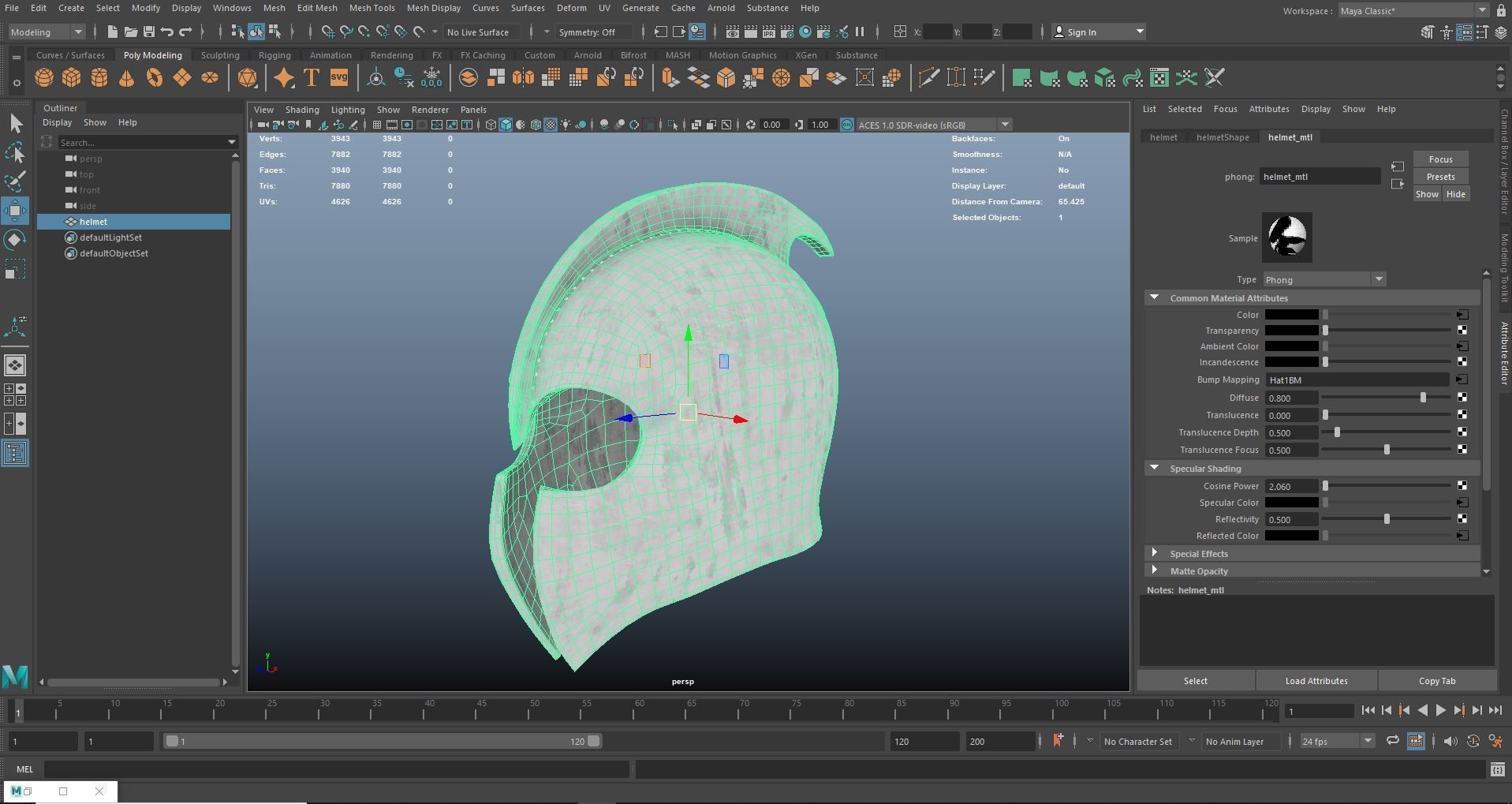The height and width of the screenshot is (804, 1512).
Task: Click the Redo arrow icon
Action: click(185, 32)
